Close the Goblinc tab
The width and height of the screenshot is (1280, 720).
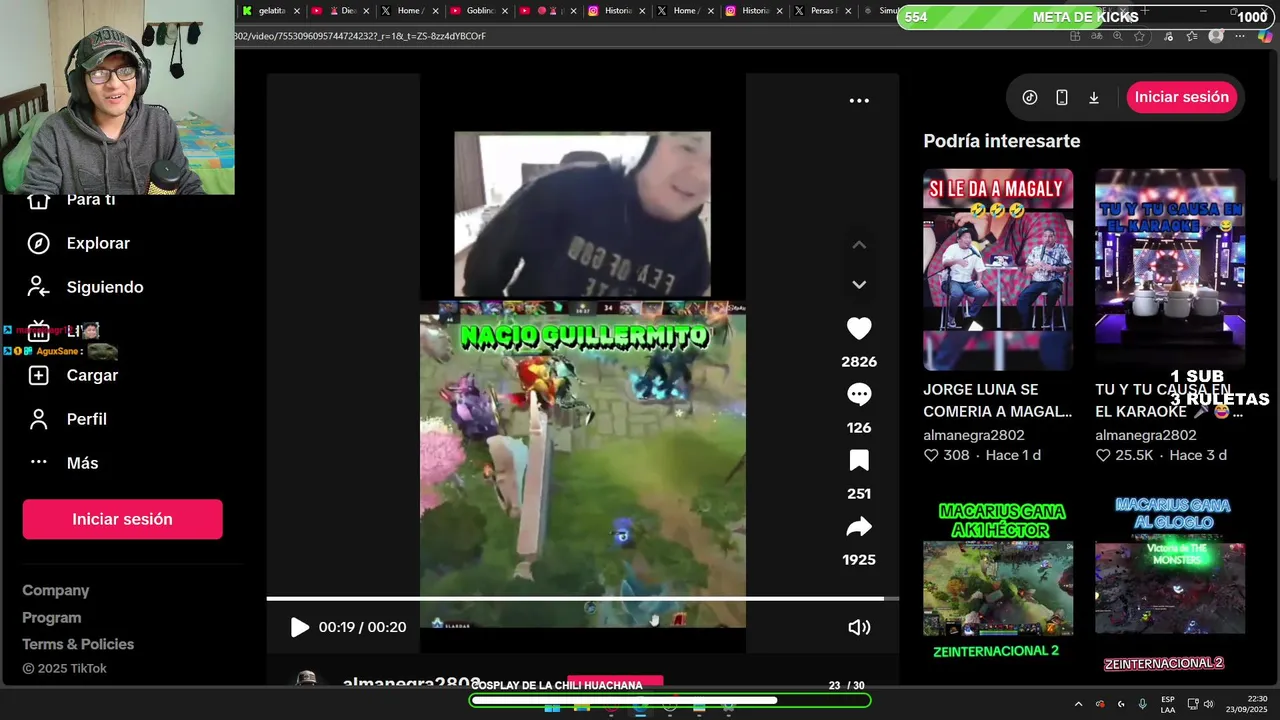(504, 11)
